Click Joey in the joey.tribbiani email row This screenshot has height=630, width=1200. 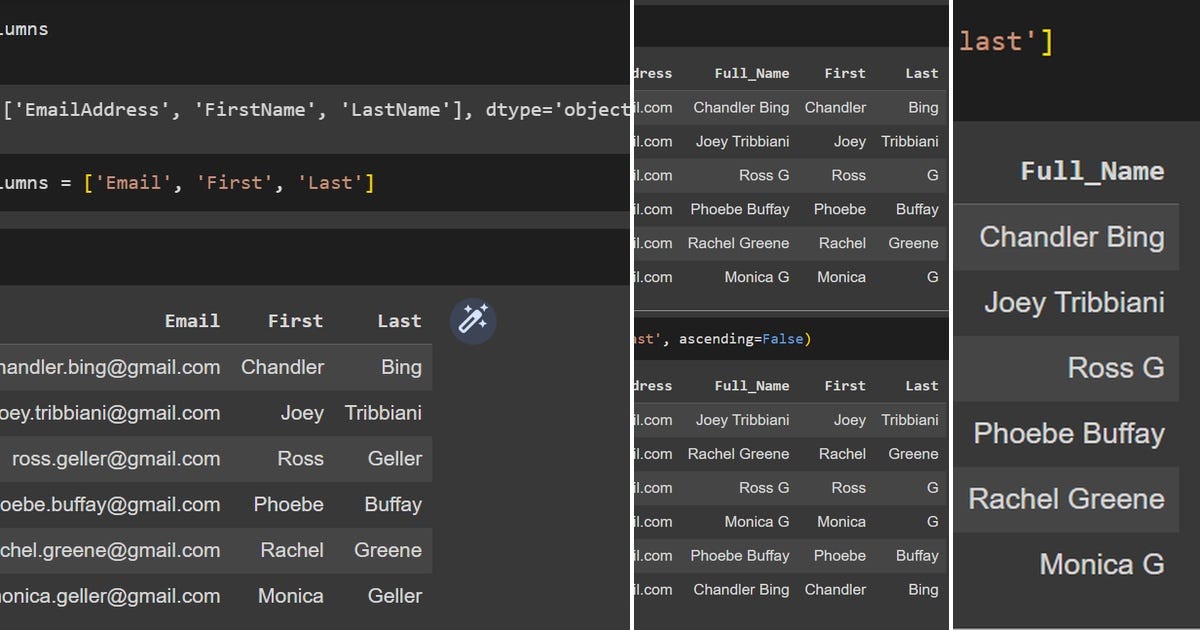pyautogui.click(x=302, y=413)
